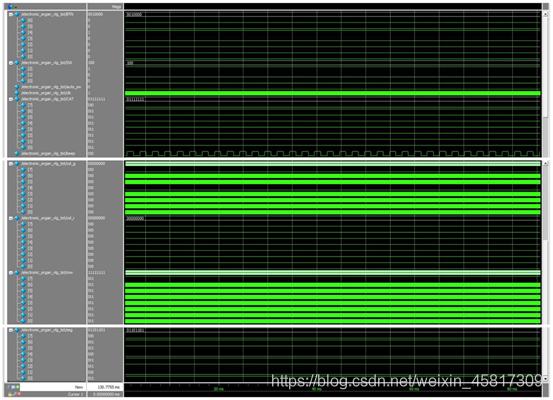This screenshot has width=553, height=400.
Task: Click the wave pane icon above signal names
Action: (x=11, y=6)
